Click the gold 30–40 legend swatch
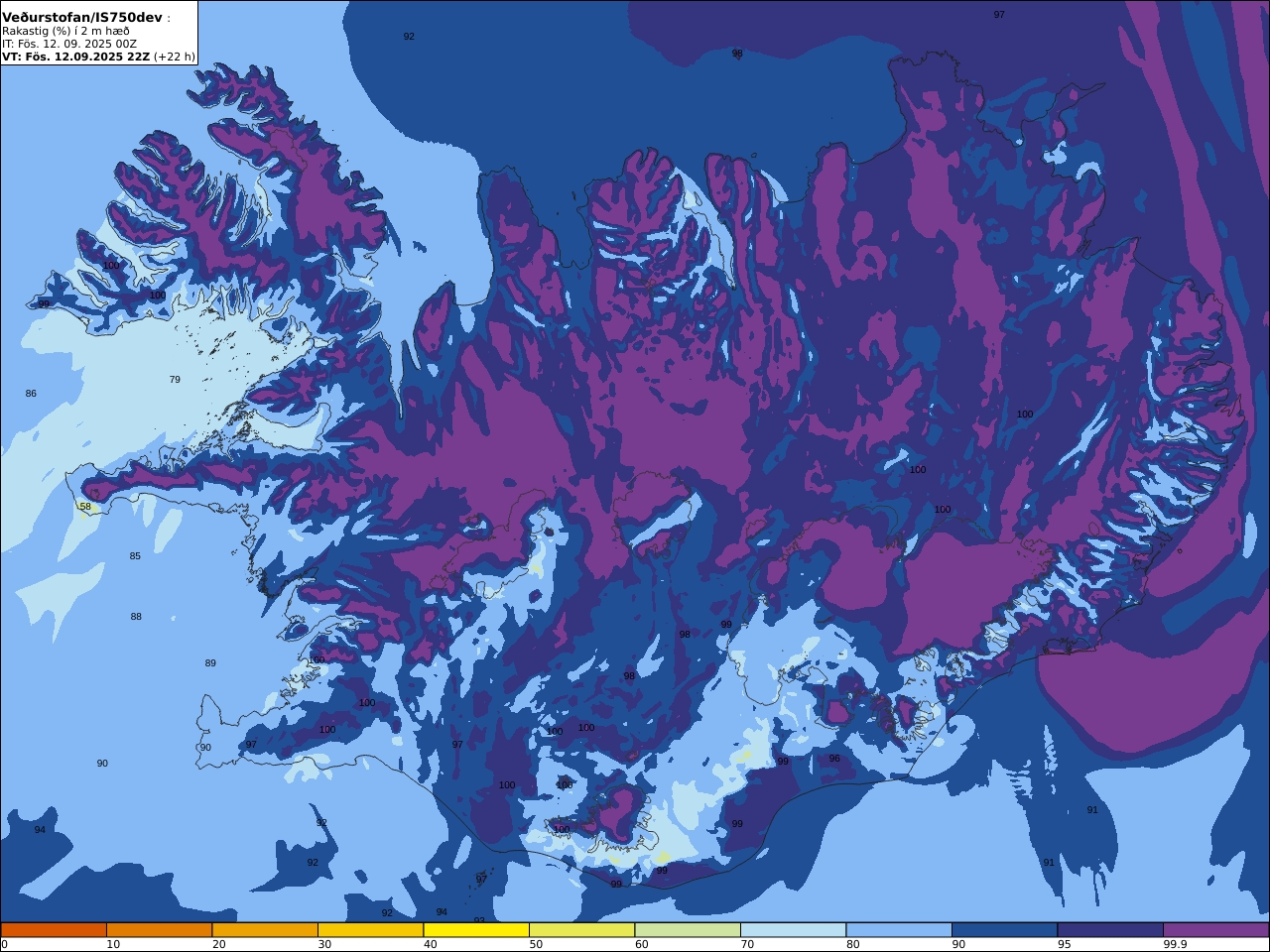The width and height of the screenshot is (1270, 952). click(x=370, y=930)
